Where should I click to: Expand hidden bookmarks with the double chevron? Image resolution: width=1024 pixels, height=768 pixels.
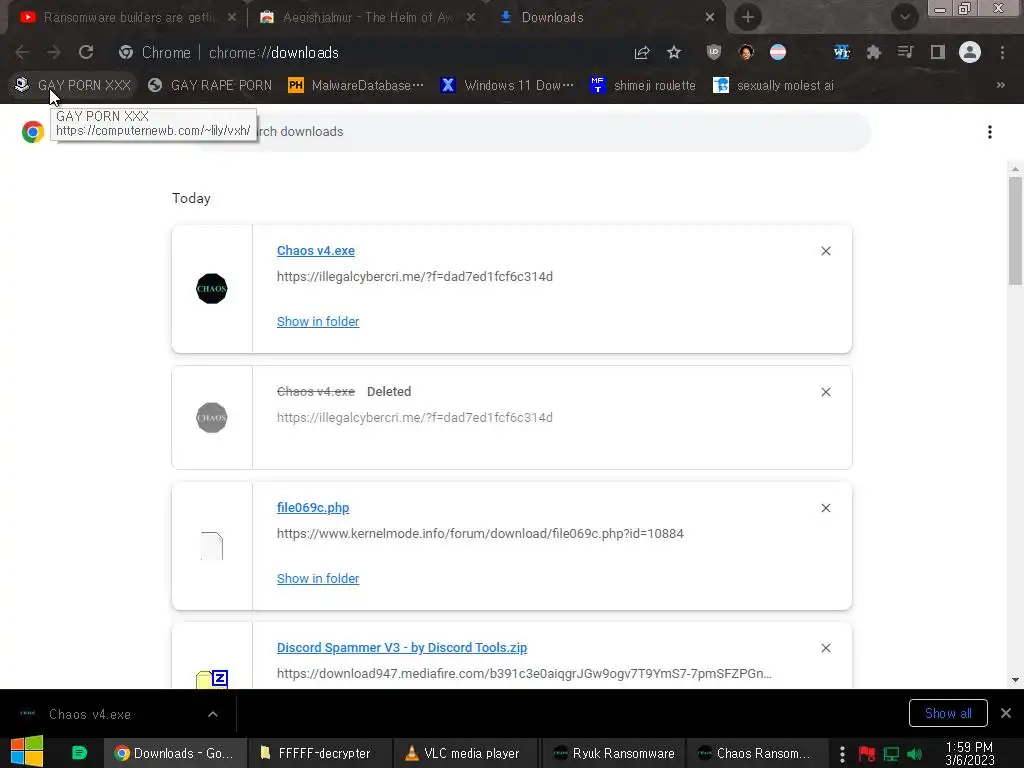coord(1000,86)
